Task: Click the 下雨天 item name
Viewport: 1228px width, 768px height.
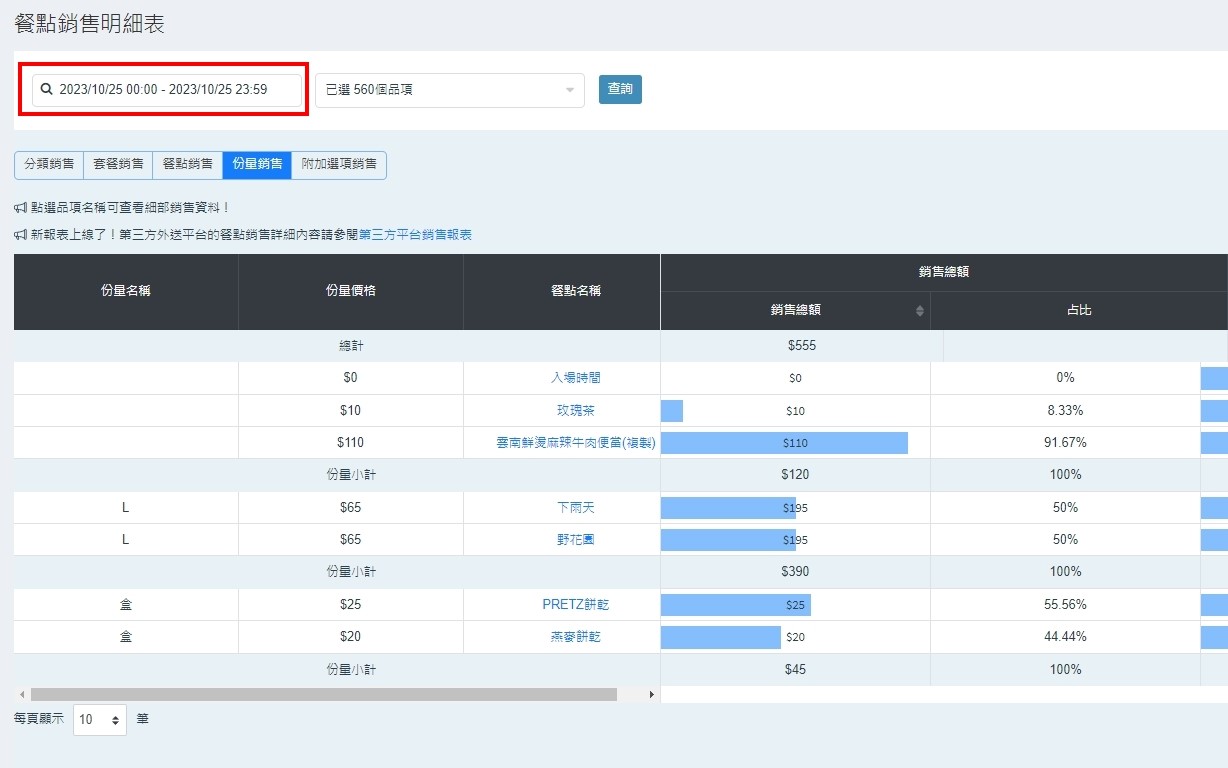Action: [x=576, y=508]
